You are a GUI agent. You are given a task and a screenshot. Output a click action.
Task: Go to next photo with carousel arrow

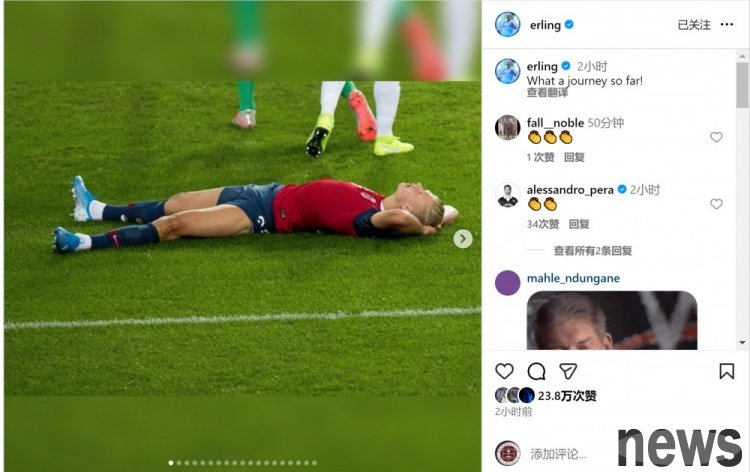click(x=463, y=238)
